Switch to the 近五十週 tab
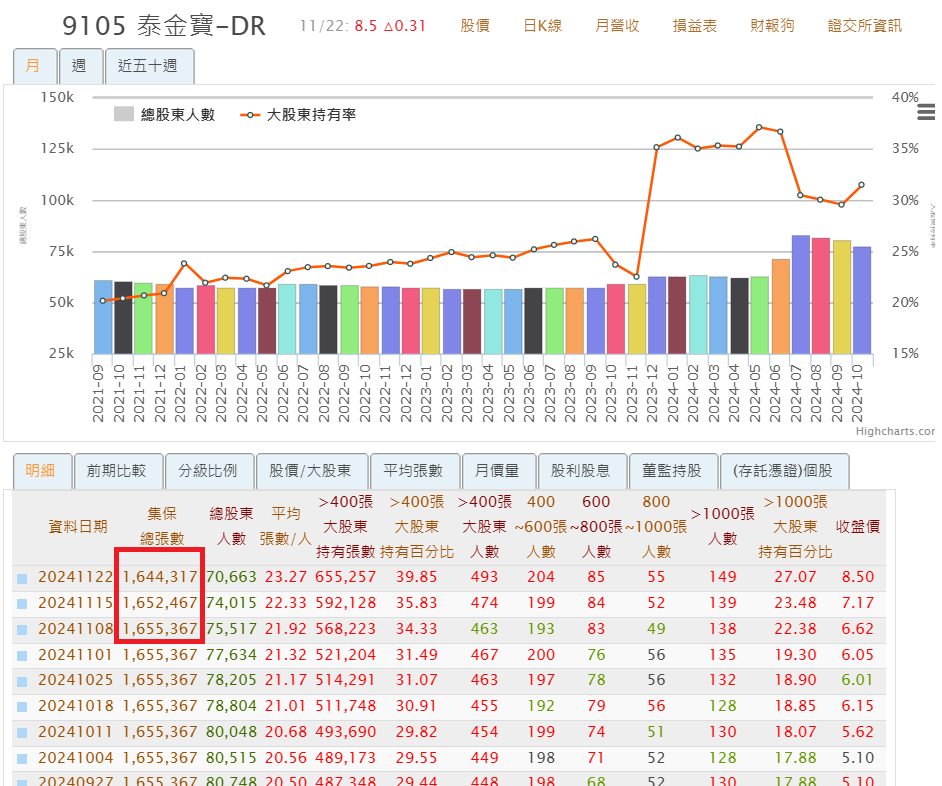942x786 pixels. [x=148, y=66]
